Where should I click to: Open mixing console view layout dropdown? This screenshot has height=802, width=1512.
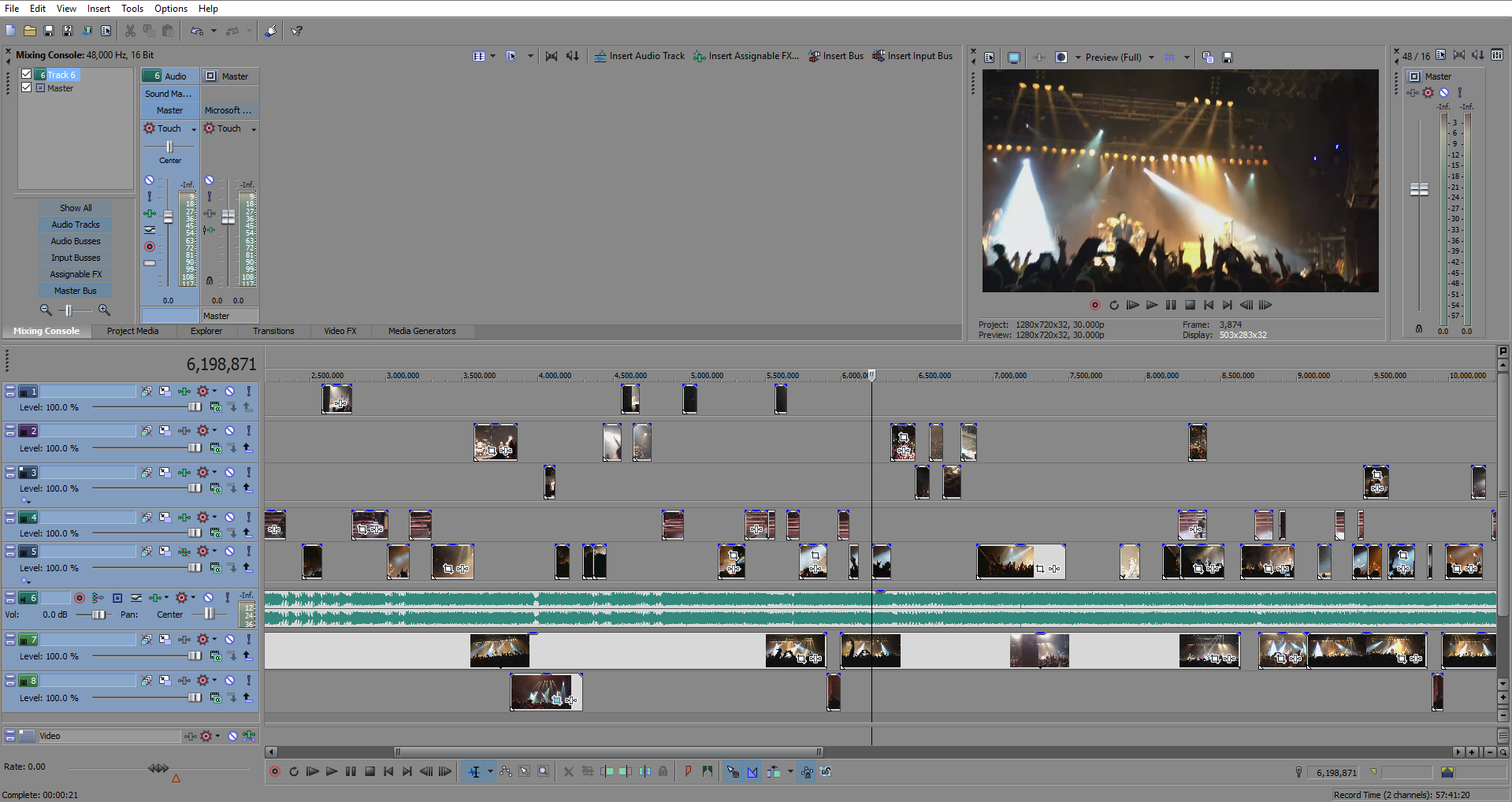click(x=493, y=56)
